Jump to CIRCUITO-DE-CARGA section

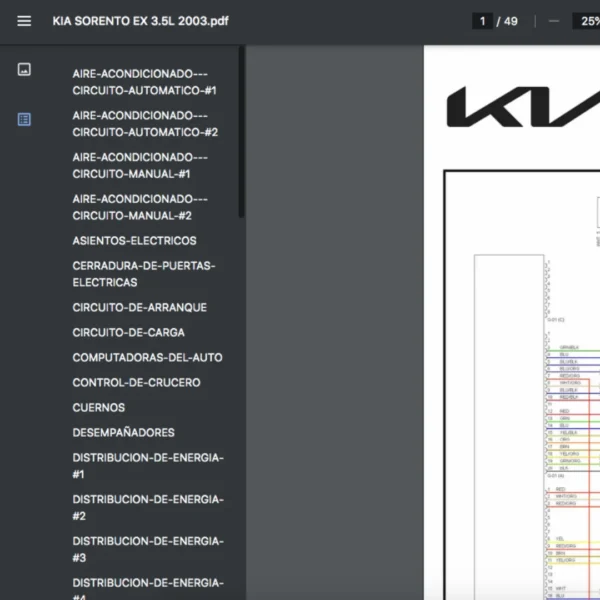(129, 333)
